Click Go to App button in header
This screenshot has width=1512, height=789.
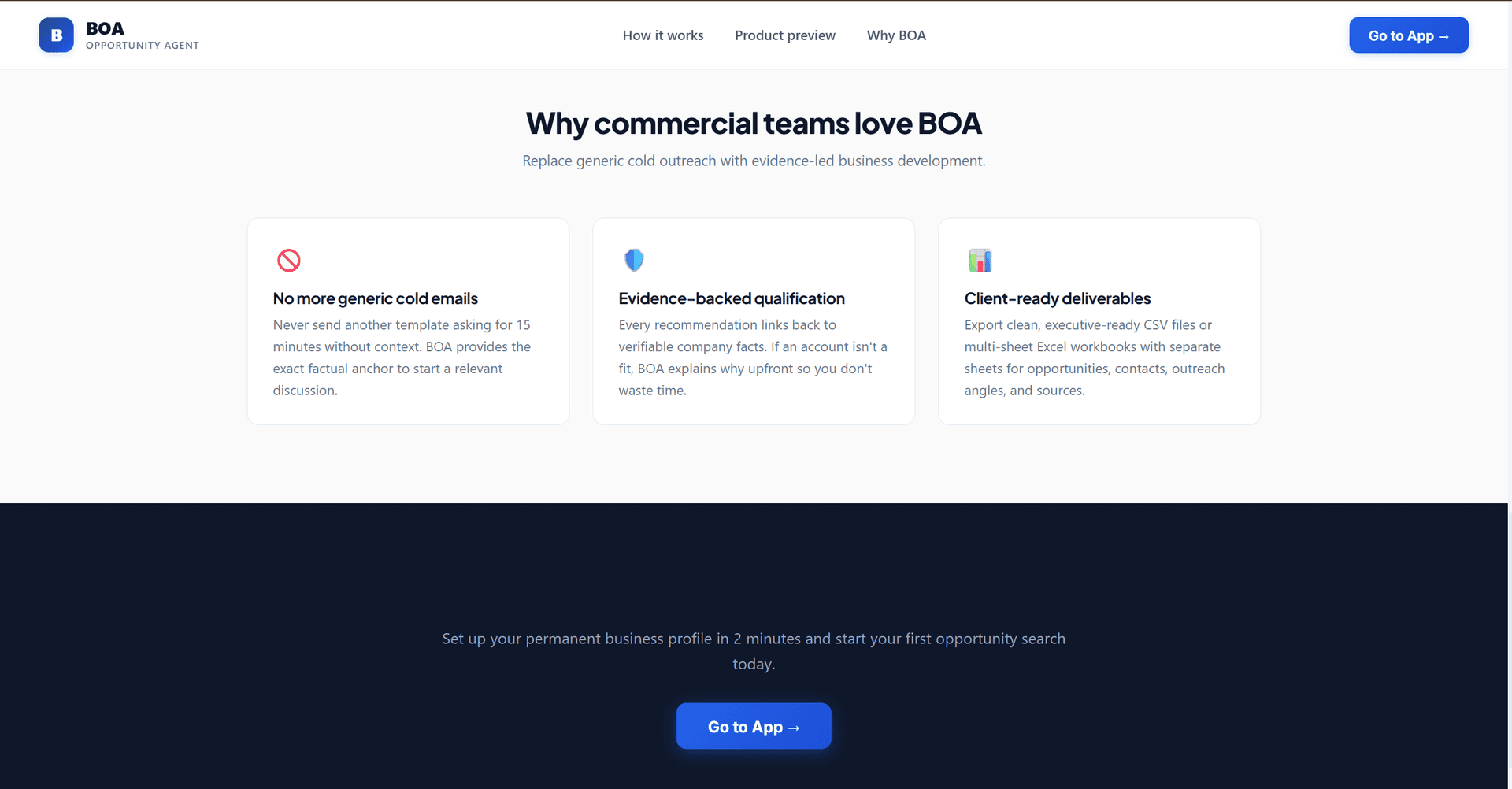[1408, 35]
